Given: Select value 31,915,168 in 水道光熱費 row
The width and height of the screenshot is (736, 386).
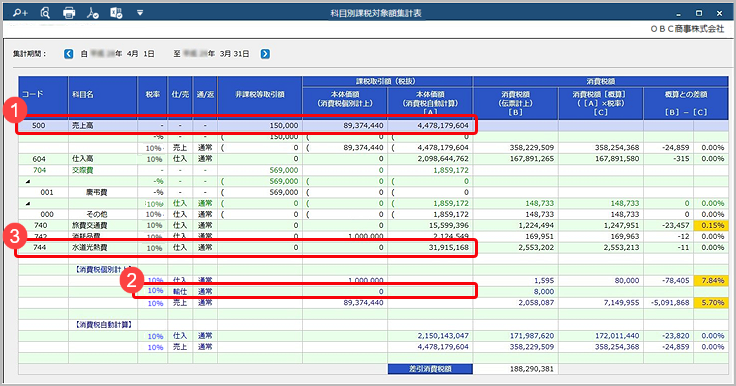Looking at the screenshot, I should (449, 247).
